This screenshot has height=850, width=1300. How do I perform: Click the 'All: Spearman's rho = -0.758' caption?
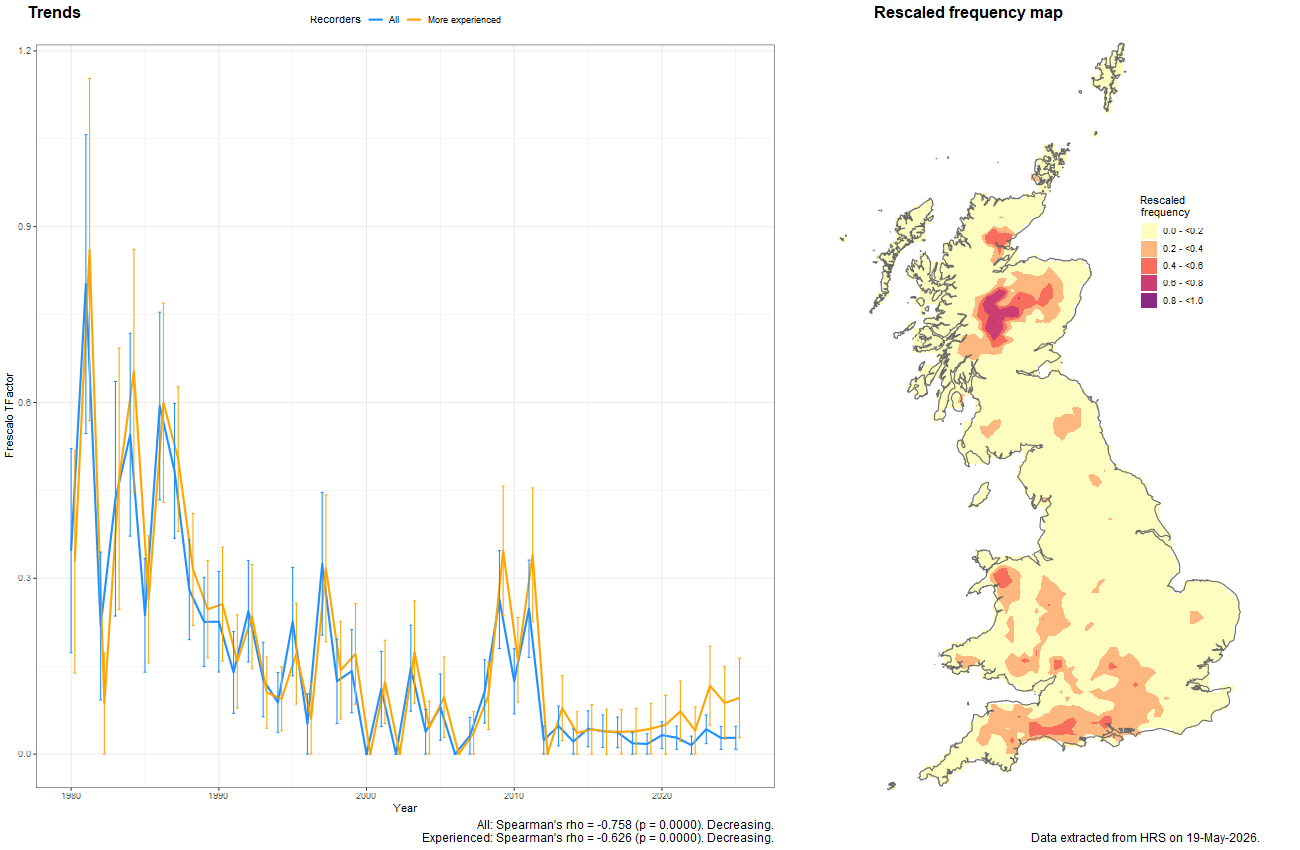pyautogui.click(x=626, y=824)
